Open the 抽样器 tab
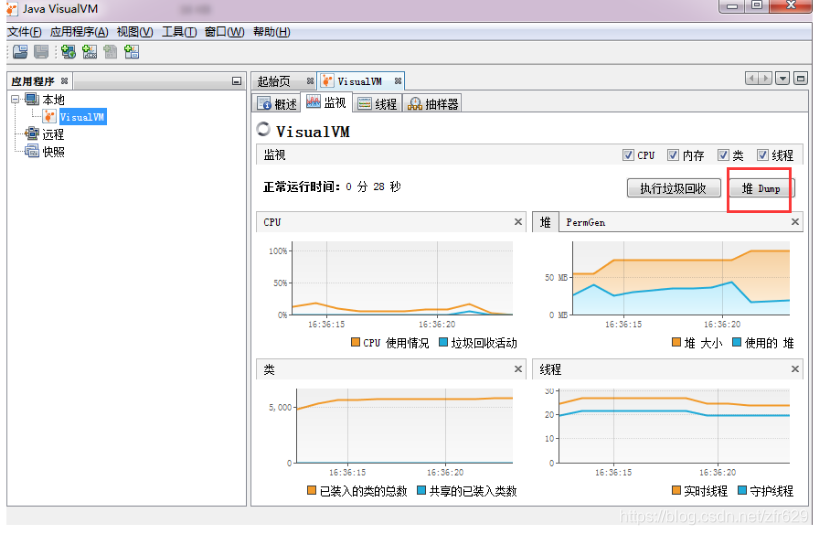 (432, 104)
